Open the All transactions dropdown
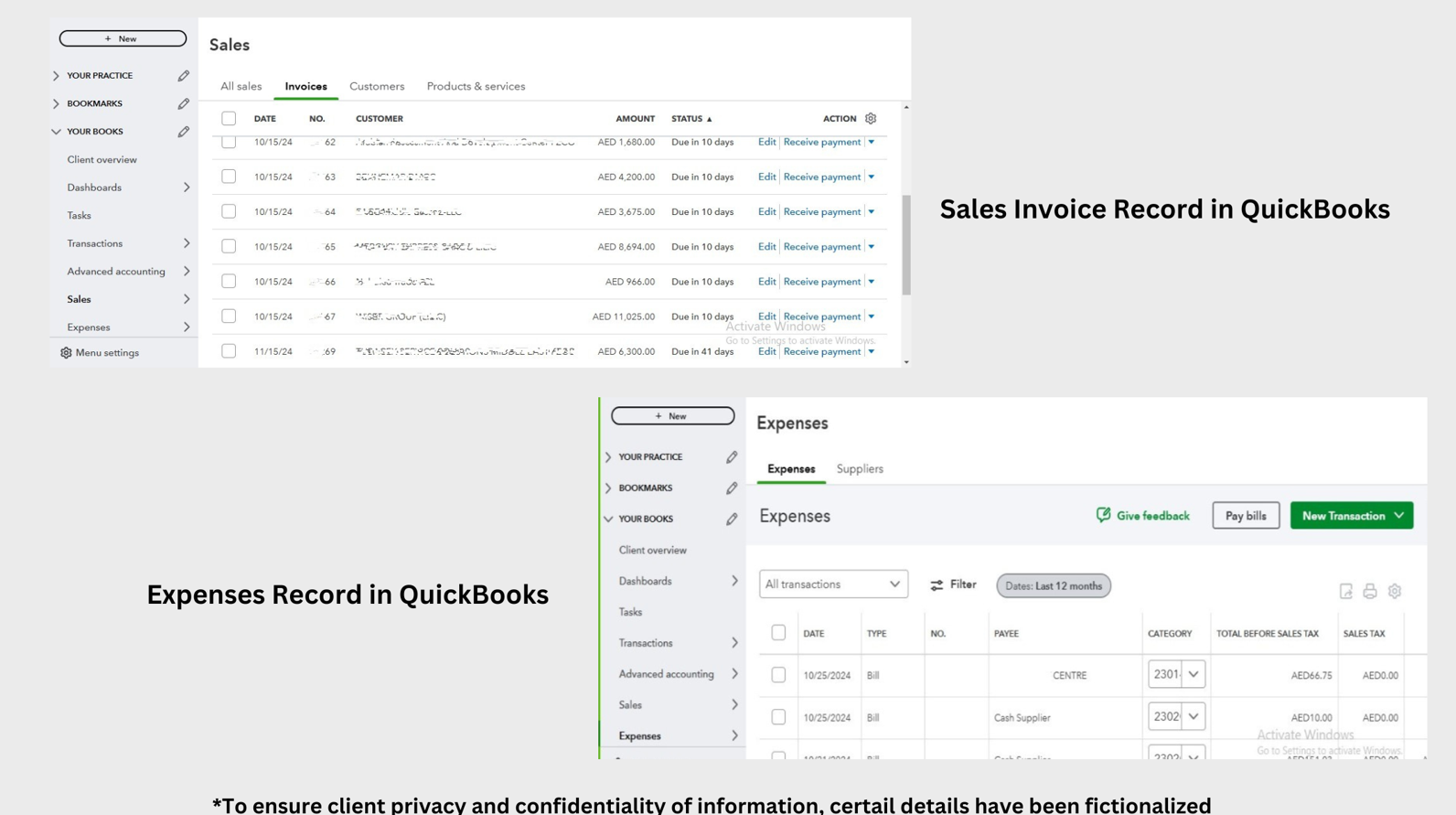1456x815 pixels. [x=833, y=584]
